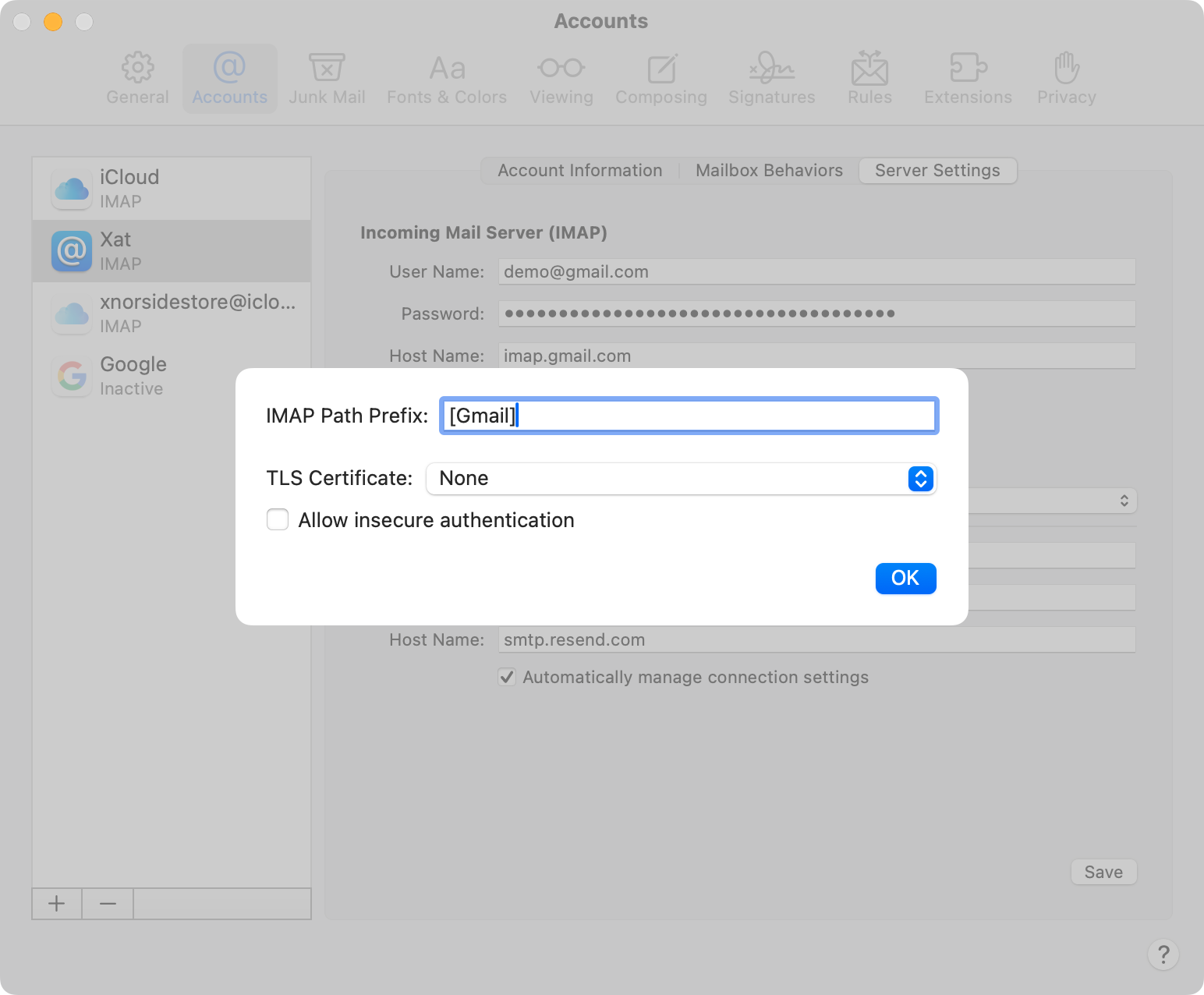Open the General preferences pane

coord(137,79)
